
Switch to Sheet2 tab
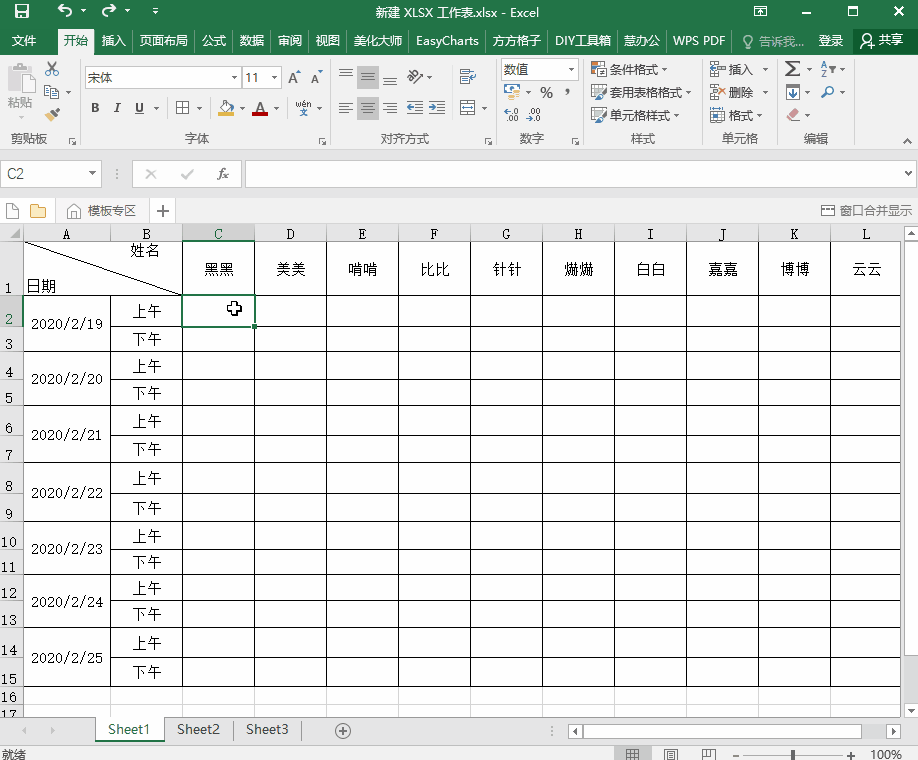[198, 730]
